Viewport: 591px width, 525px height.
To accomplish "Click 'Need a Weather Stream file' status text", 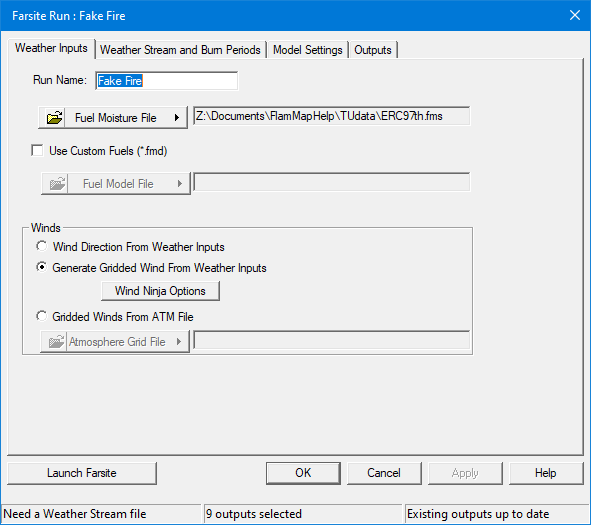I will point(75,514).
